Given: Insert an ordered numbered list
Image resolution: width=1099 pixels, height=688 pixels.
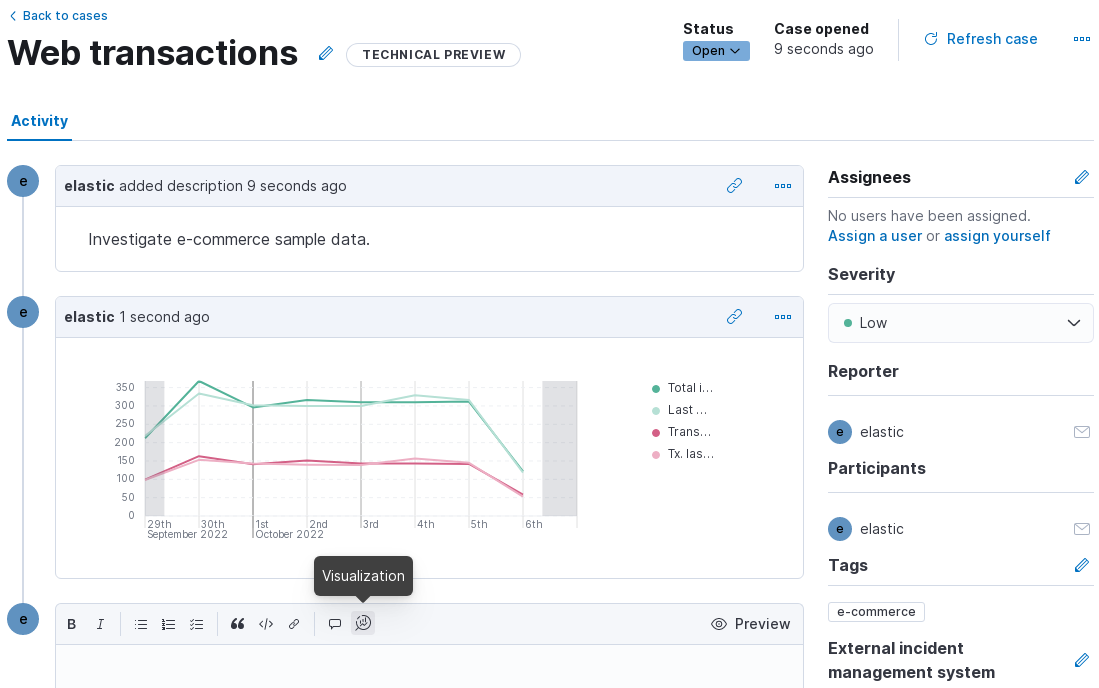Looking at the screenshot, I should [169, 624].
